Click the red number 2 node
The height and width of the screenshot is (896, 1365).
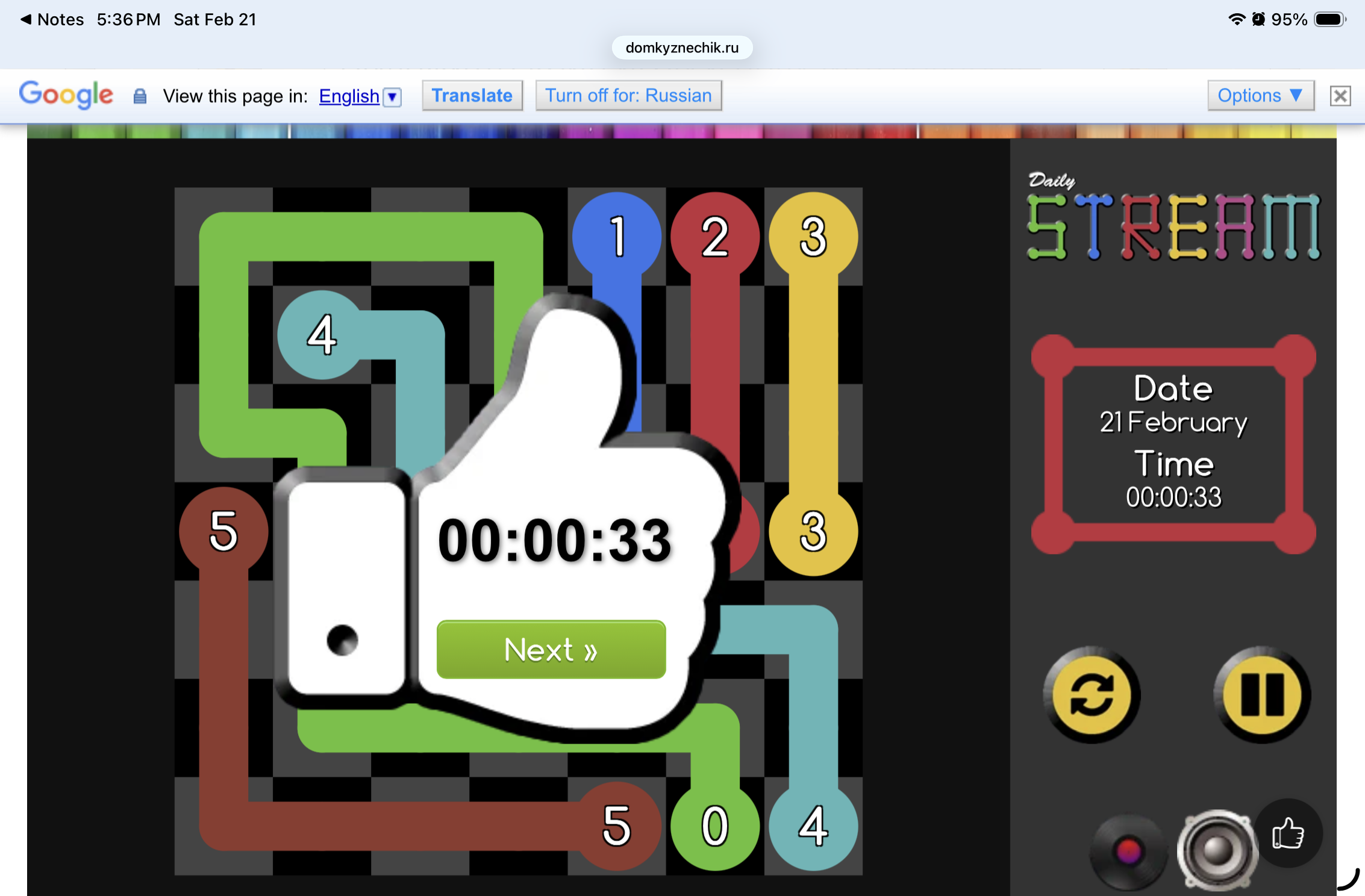coord(715,236)
